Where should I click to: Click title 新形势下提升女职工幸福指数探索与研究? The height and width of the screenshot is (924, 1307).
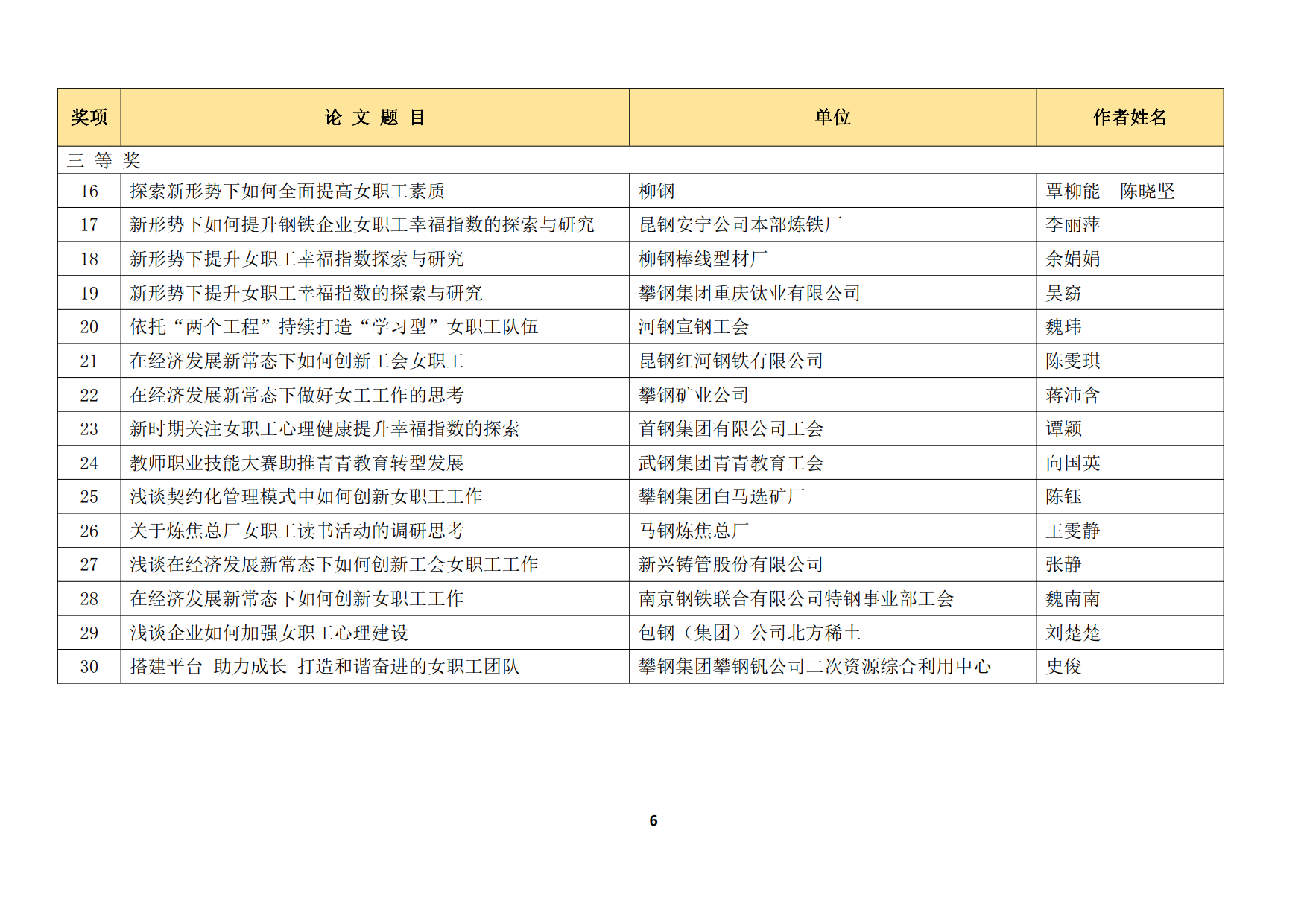[297, 259]
